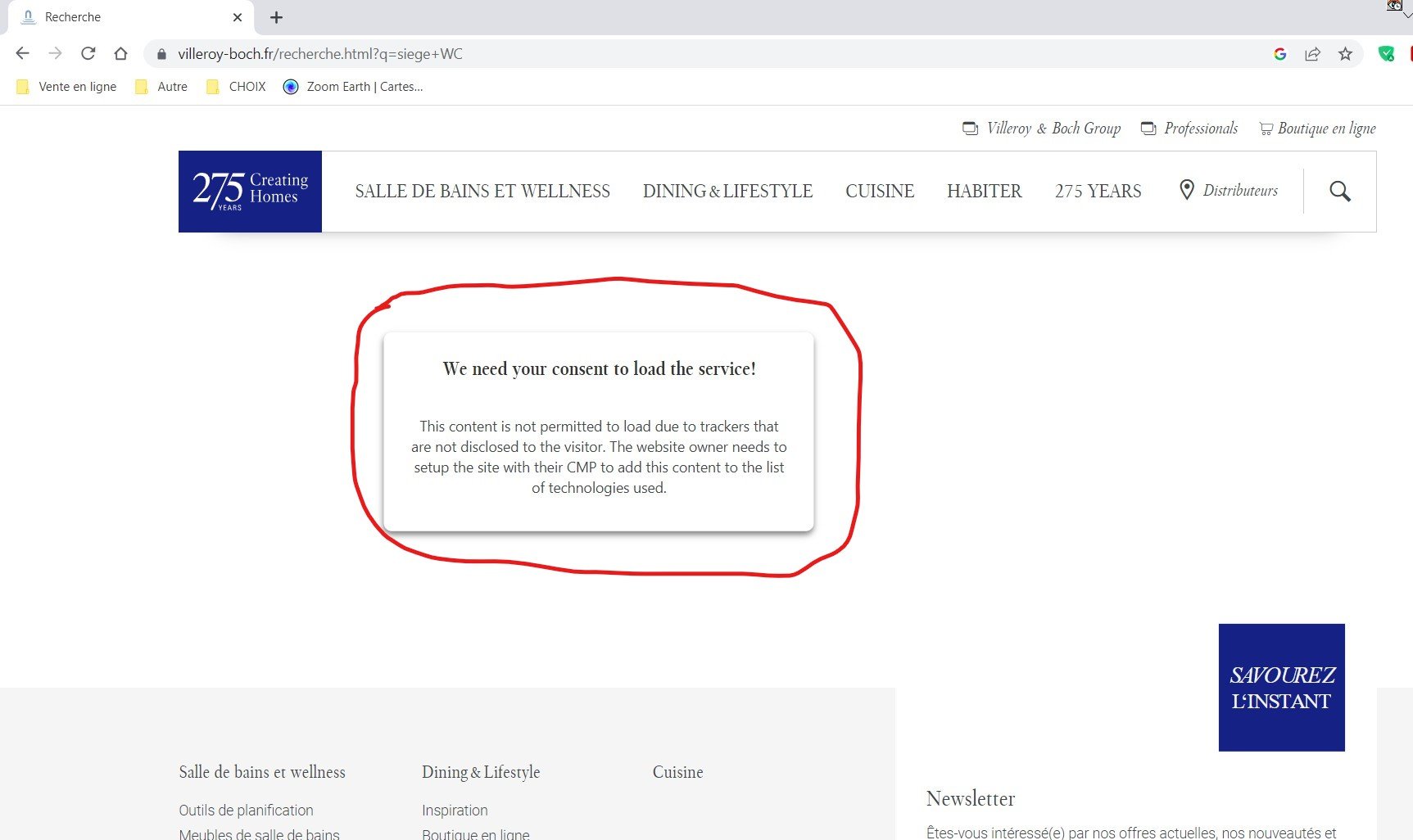
Task: Open the green shield extension icon
Action: pyautogui.click(x=1388, y=53)
